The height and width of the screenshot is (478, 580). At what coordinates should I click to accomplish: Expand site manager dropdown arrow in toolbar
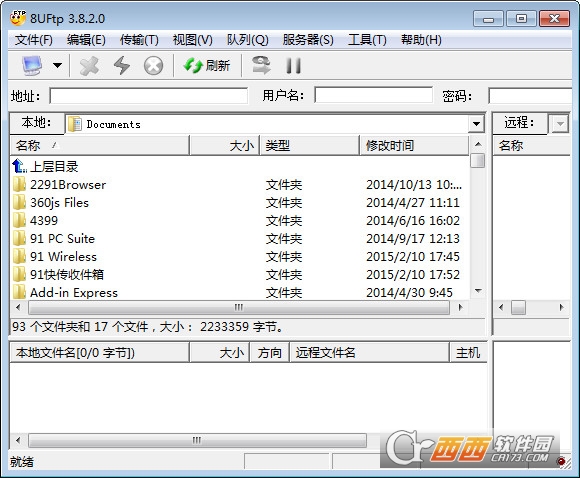click(x=57, y=66)
